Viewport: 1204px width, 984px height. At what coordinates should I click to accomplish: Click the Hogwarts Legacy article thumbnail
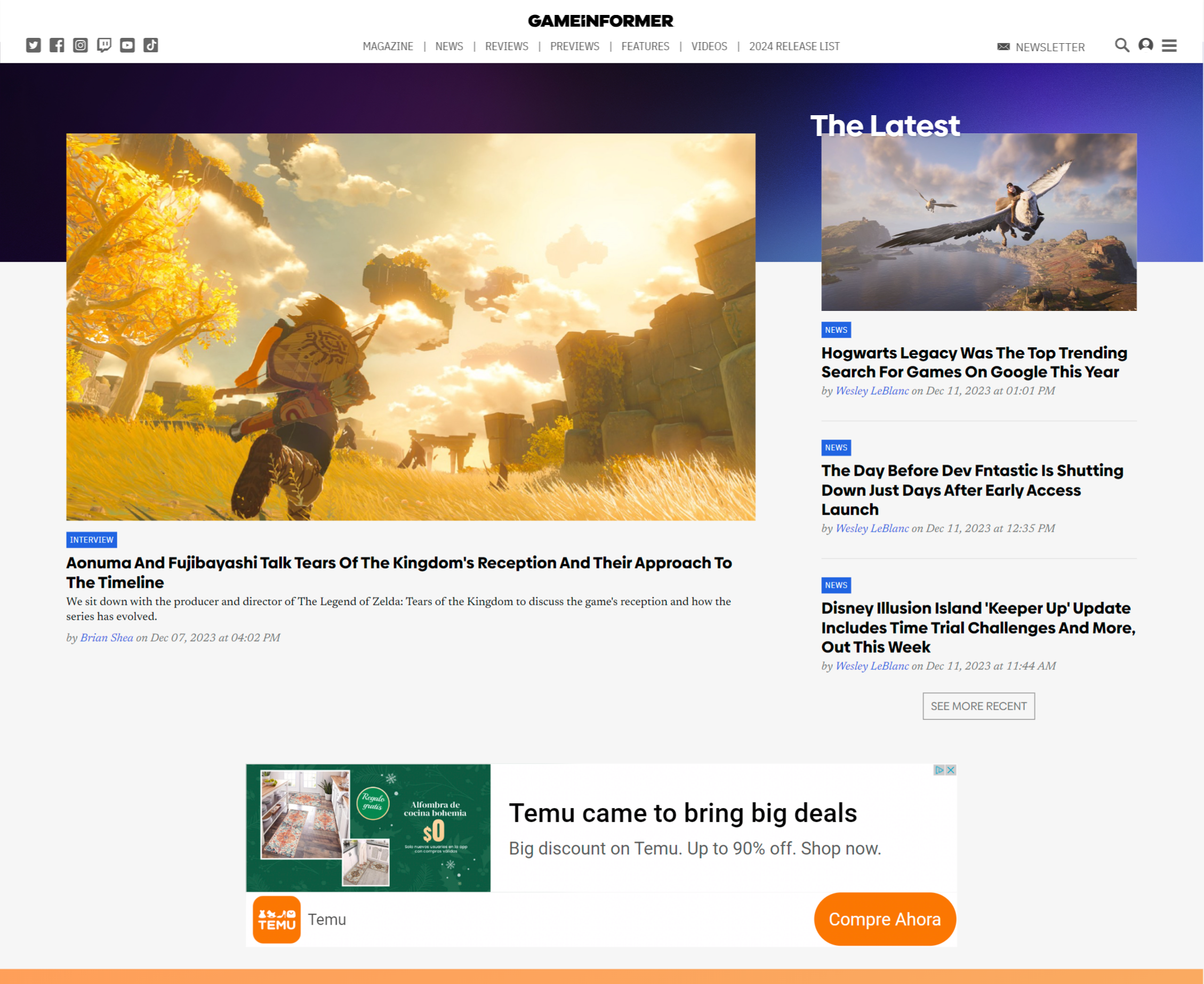pyautogui.click(x=978, y=222)
